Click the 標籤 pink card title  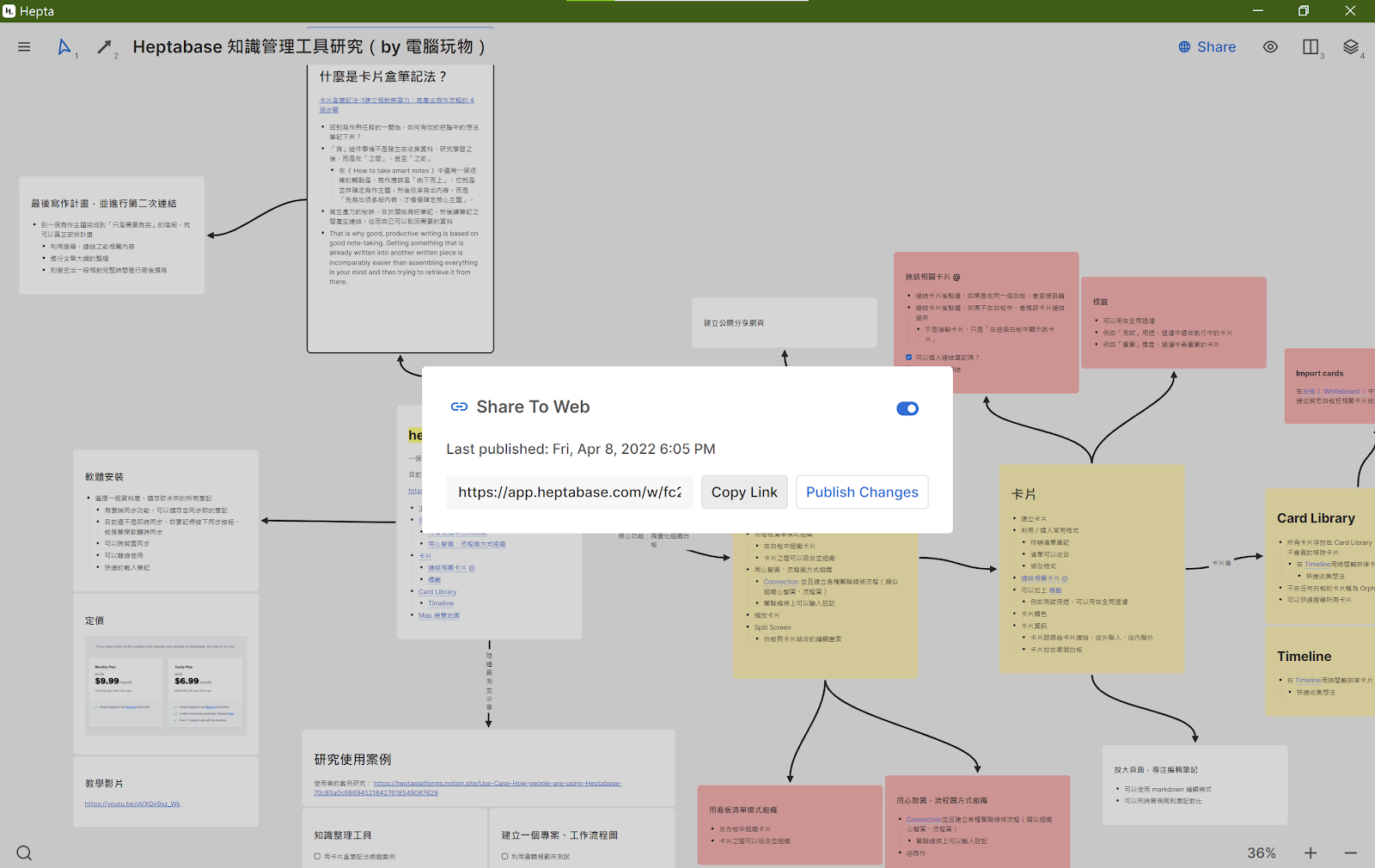coord(1100,303)
